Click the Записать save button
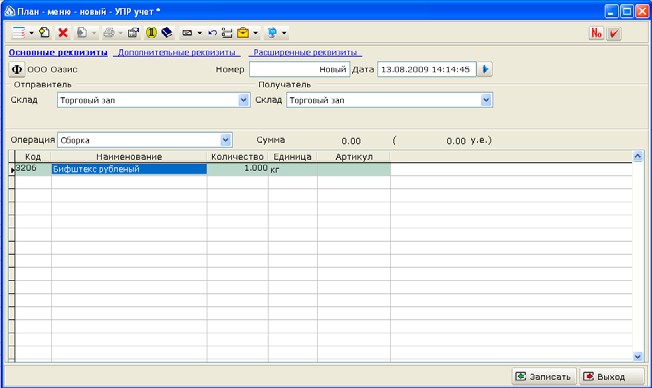Viewport: 652px width, 388px height. [x=544, y=377]
